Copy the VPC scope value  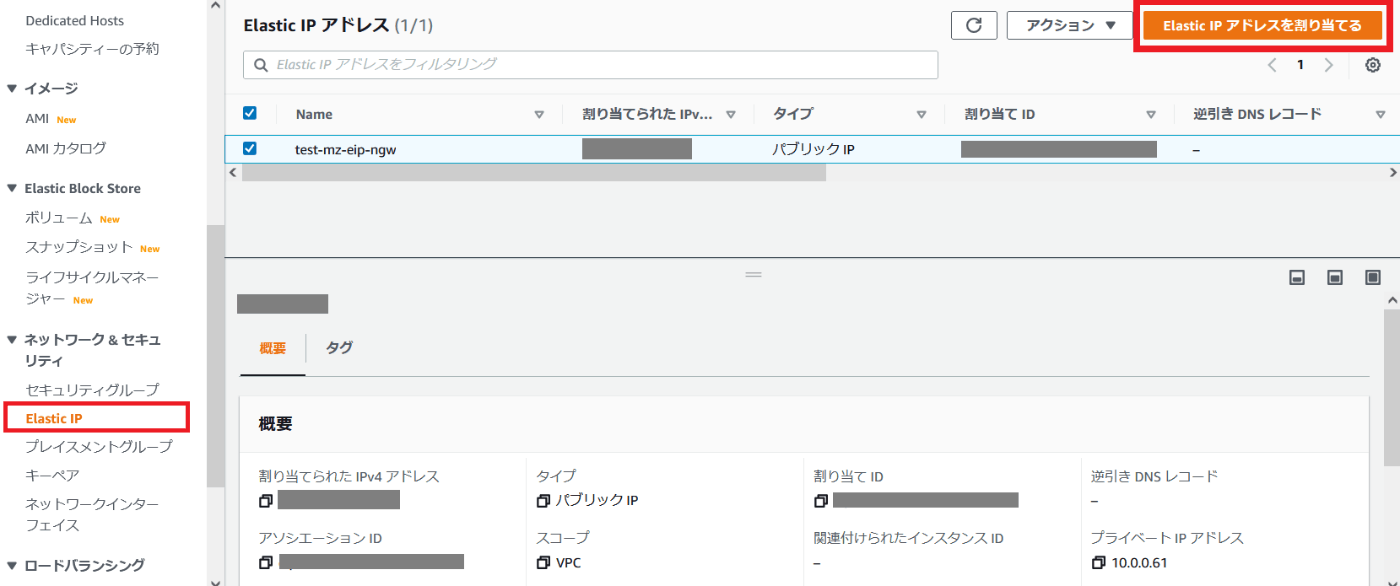(543, 562)
